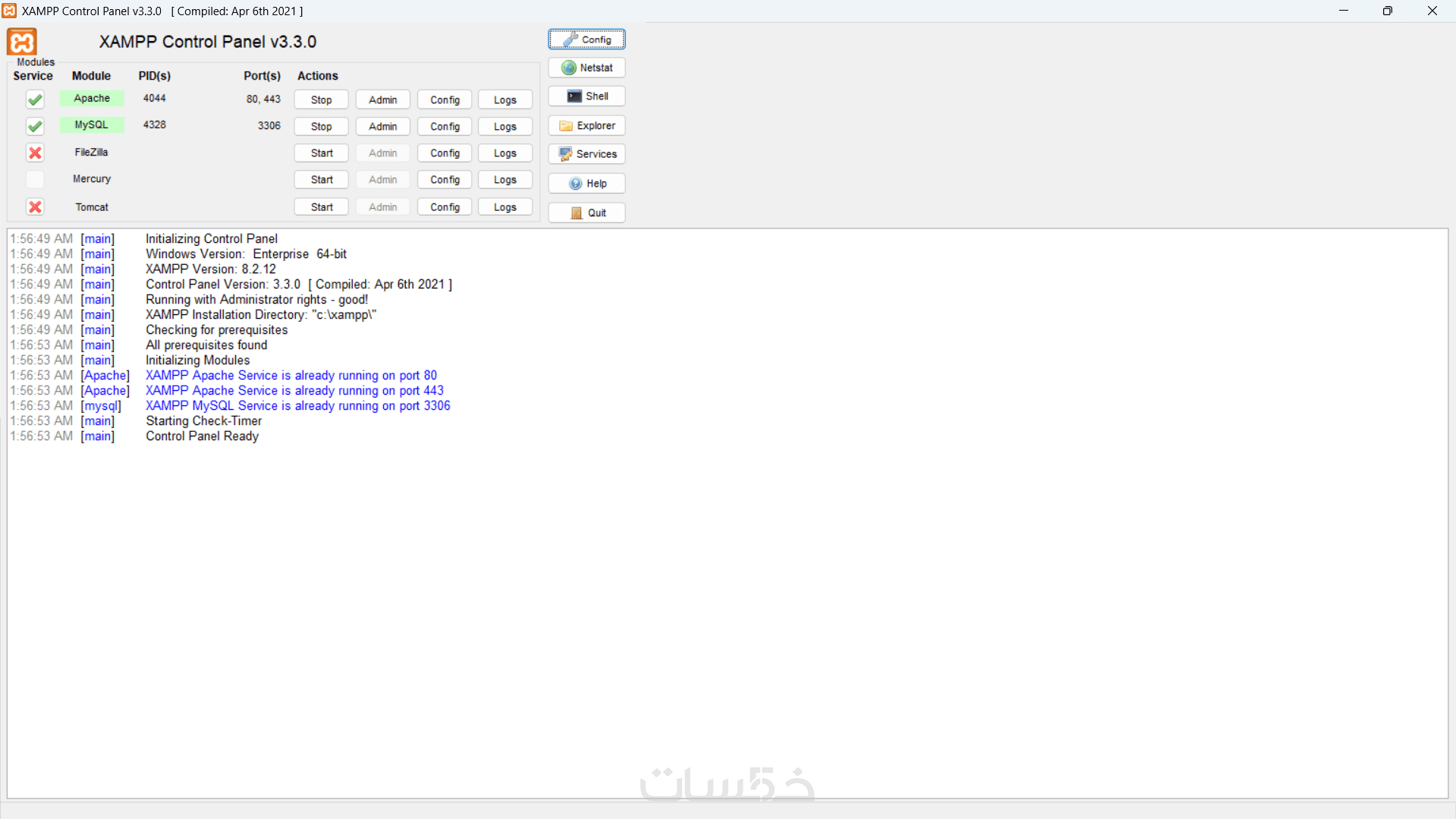The height and width of the screenshot is (819, 1456).
Task: View FileZilla Logs
Action: [505, 153]
